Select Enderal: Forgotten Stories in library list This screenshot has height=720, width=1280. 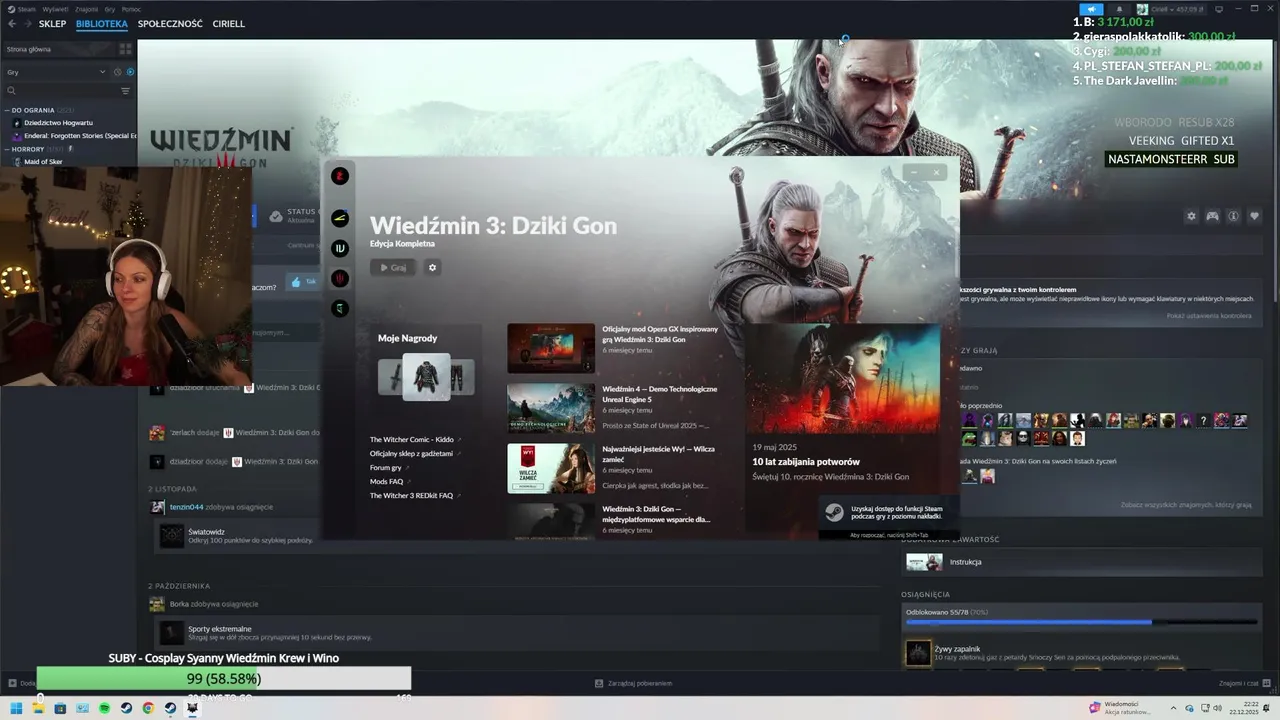[x=74, y=136]
